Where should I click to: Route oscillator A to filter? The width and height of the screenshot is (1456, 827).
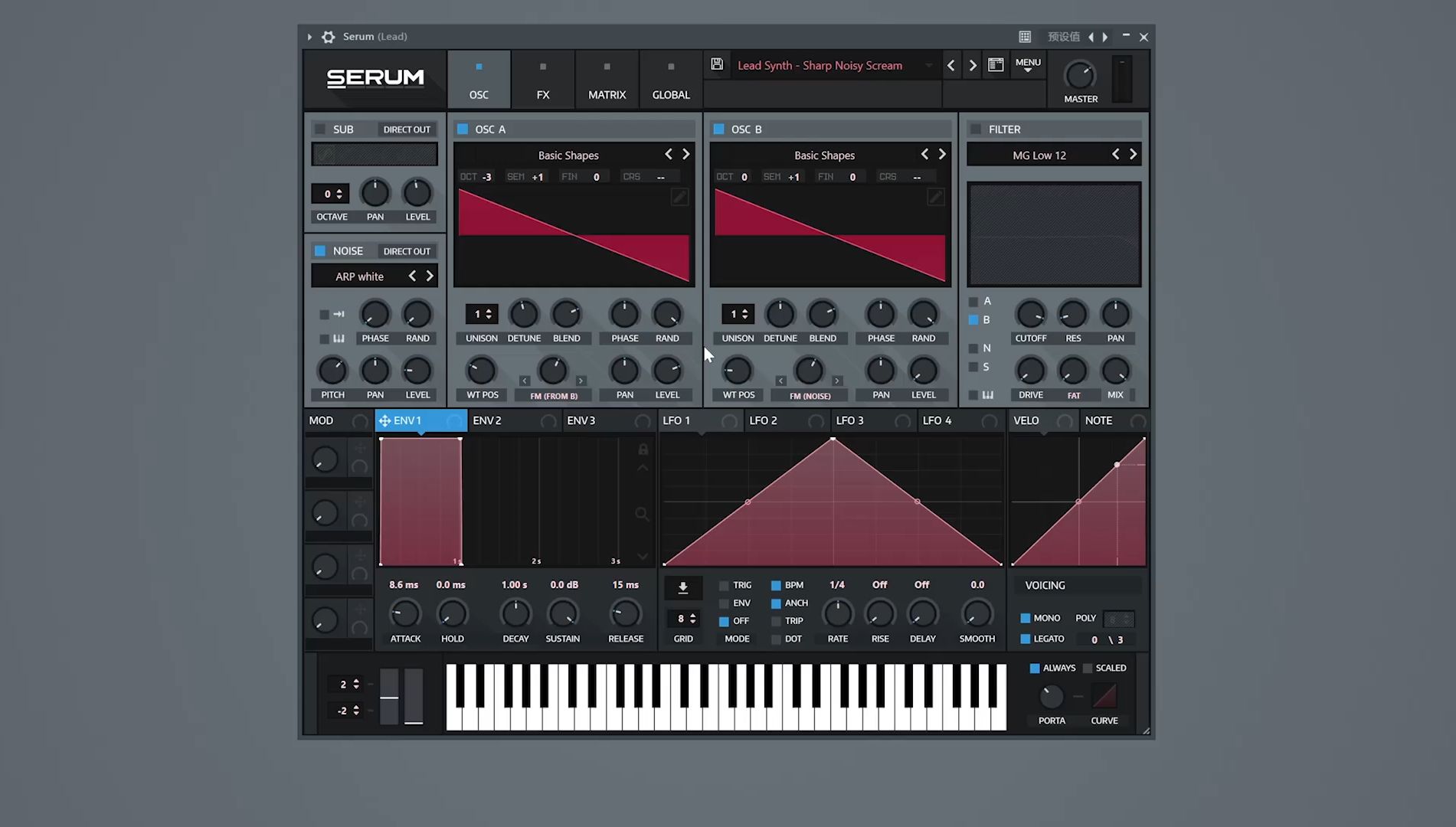click(973, 302)
